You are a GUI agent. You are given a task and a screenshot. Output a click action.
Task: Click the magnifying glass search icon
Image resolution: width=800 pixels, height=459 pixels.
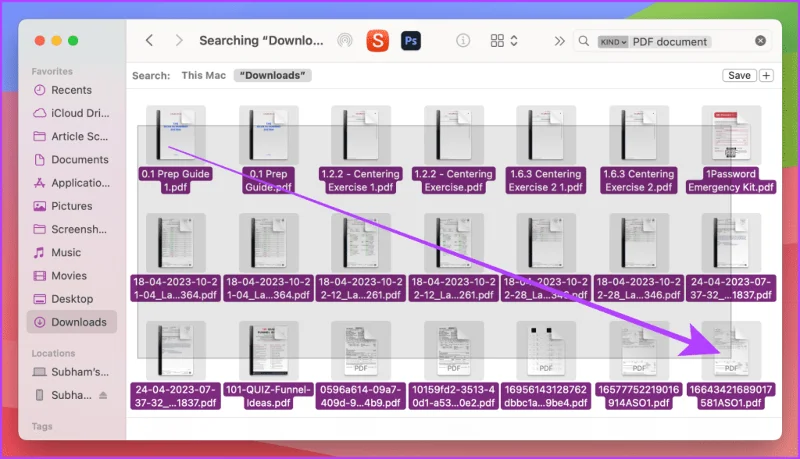584,41
